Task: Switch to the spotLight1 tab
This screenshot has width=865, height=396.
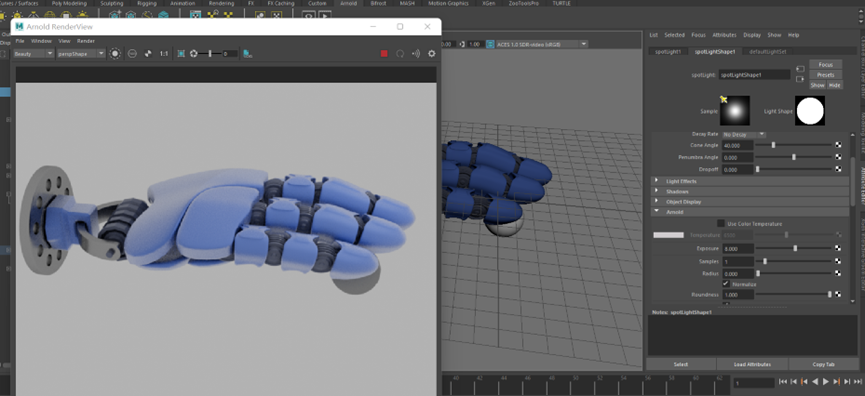Action: click(x=668, y=51)
